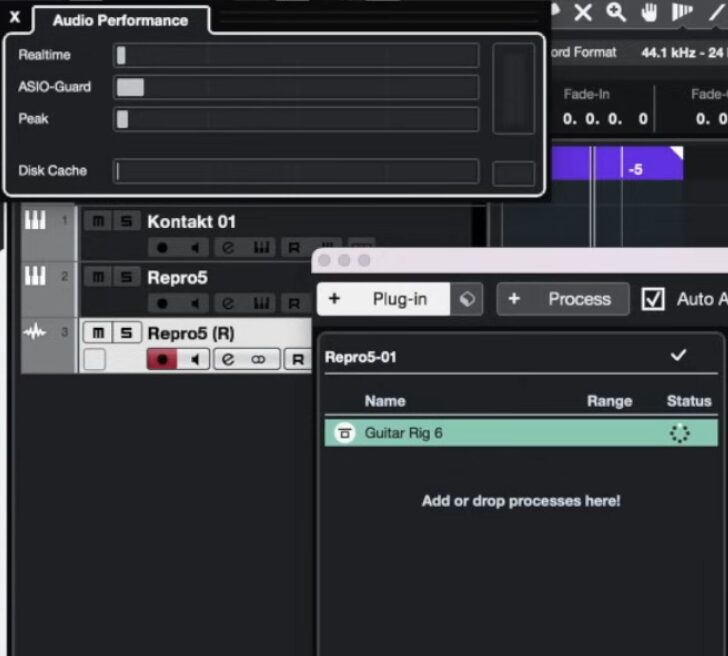728x656 pixels.
Task: Open favorites tag icon beside Plug-in button
Action: (x=466, y=299)
